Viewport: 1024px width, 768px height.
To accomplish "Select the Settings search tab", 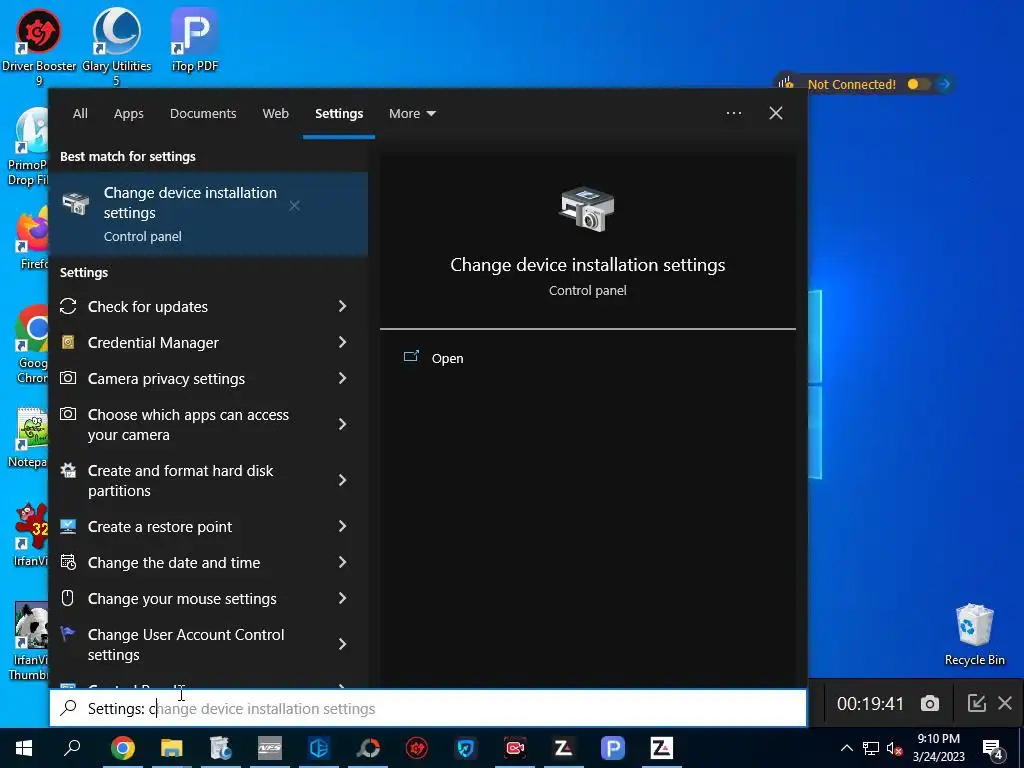I will click(x=339, y=114).
